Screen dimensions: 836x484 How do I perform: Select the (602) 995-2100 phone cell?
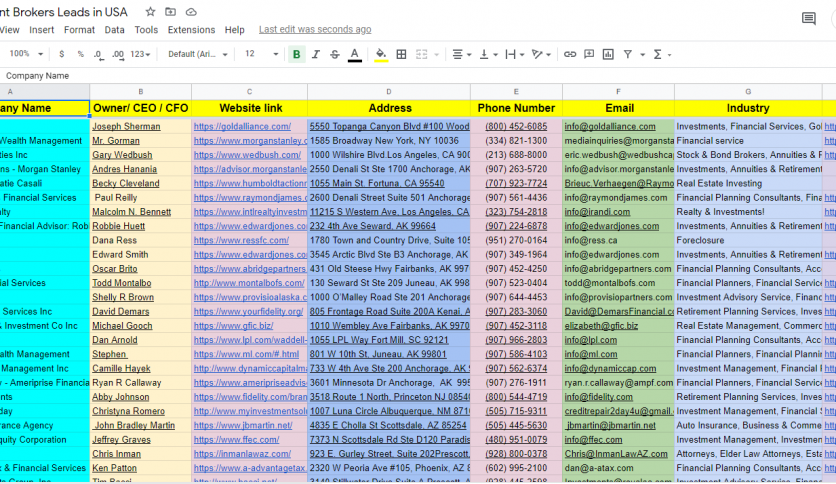(516, 468)
